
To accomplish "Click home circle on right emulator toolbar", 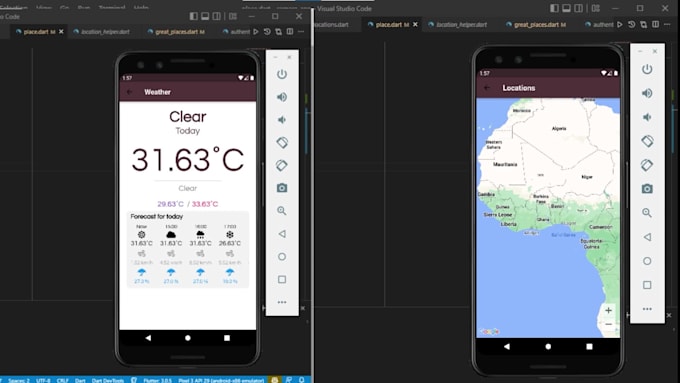I will [x=647, y=261].
